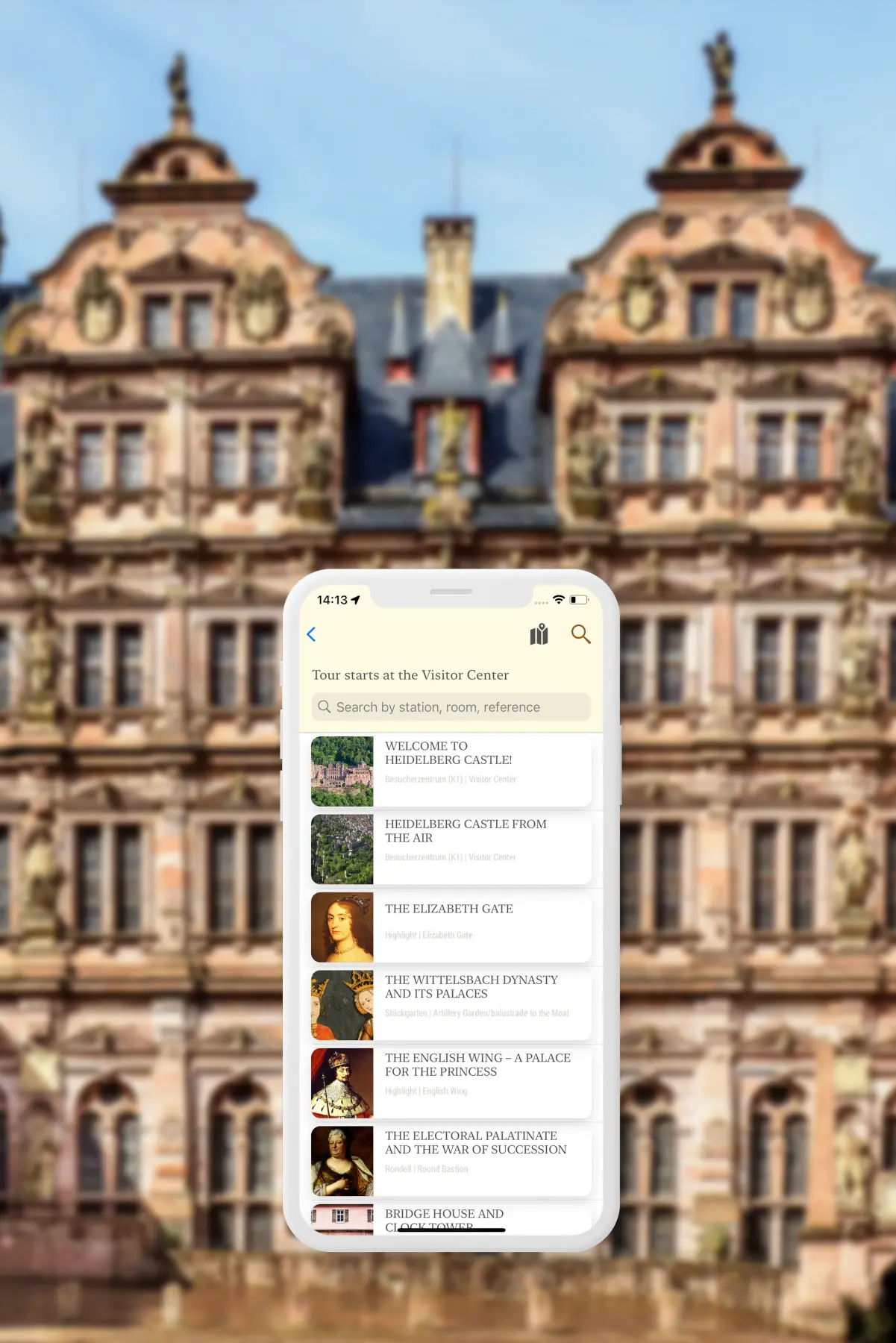The image size is (896, 1343).
Task: Tap the 'Tour starts at the Visitor Center' heading
Action: [x=410, y=674]
